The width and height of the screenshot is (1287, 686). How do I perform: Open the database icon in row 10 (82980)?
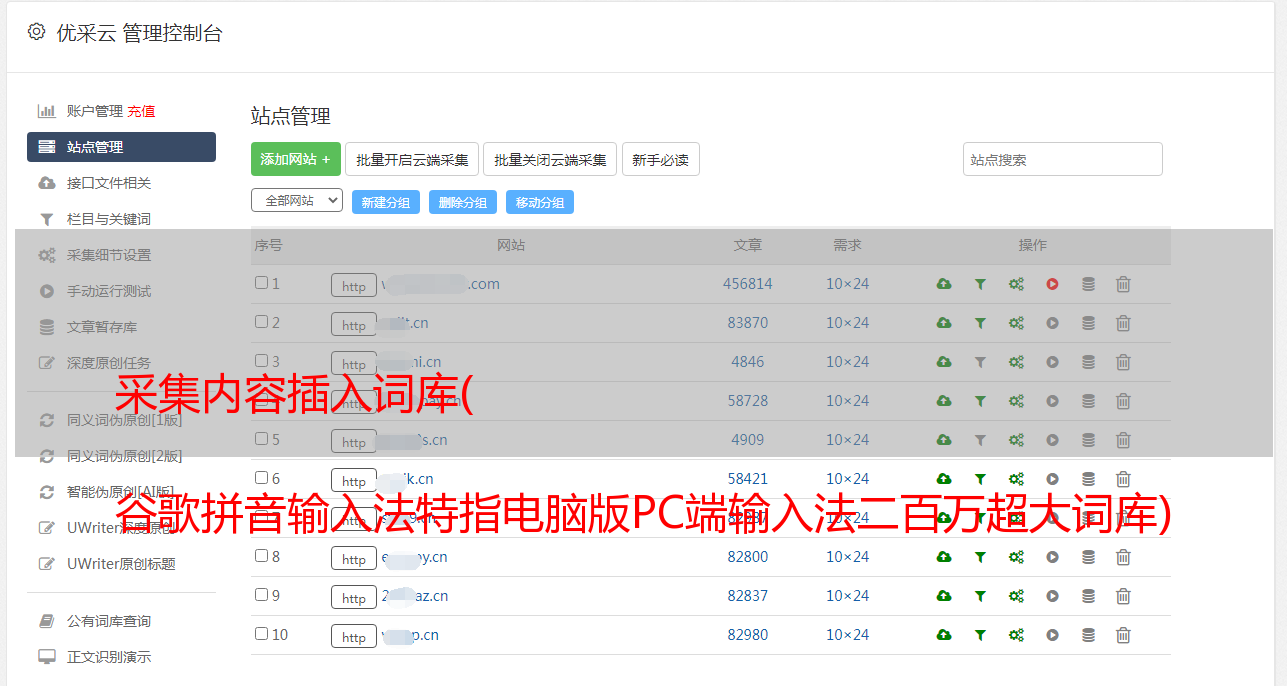pyautogui.click(x=1088, y=635)
